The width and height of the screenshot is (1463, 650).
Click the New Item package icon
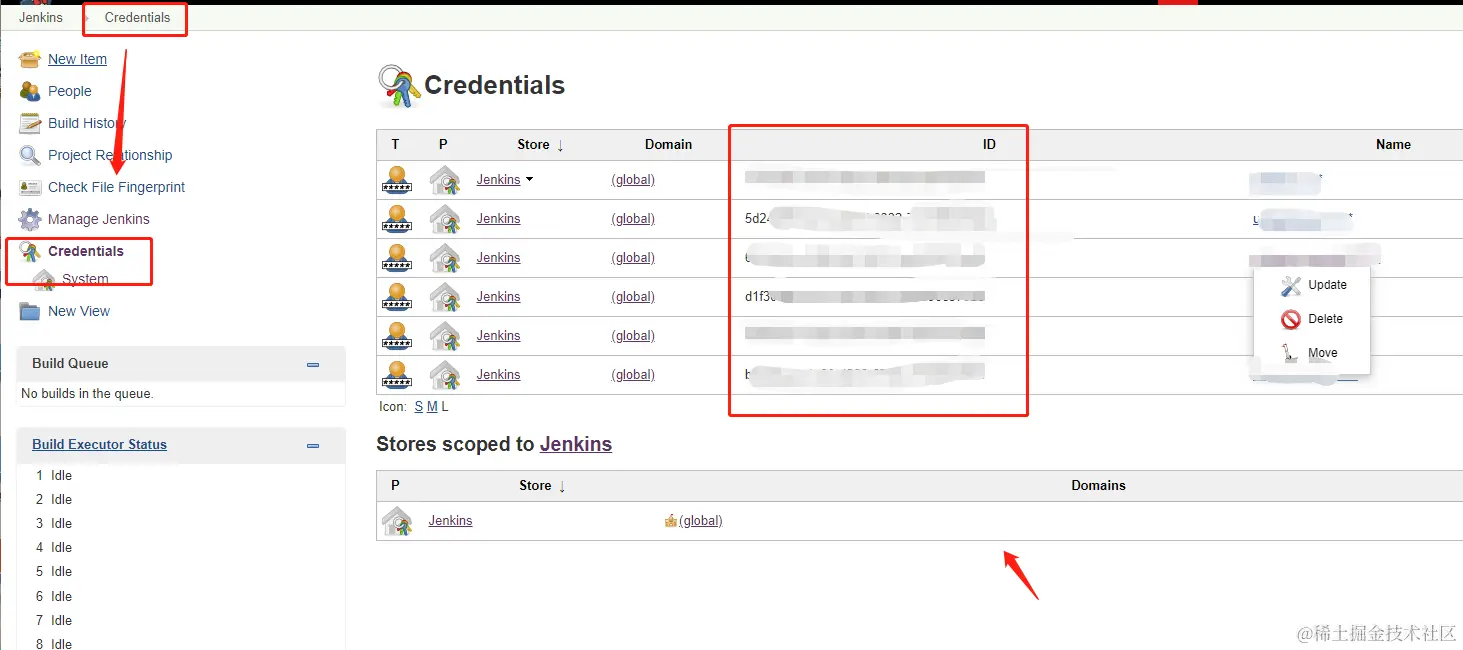point(30,59)
